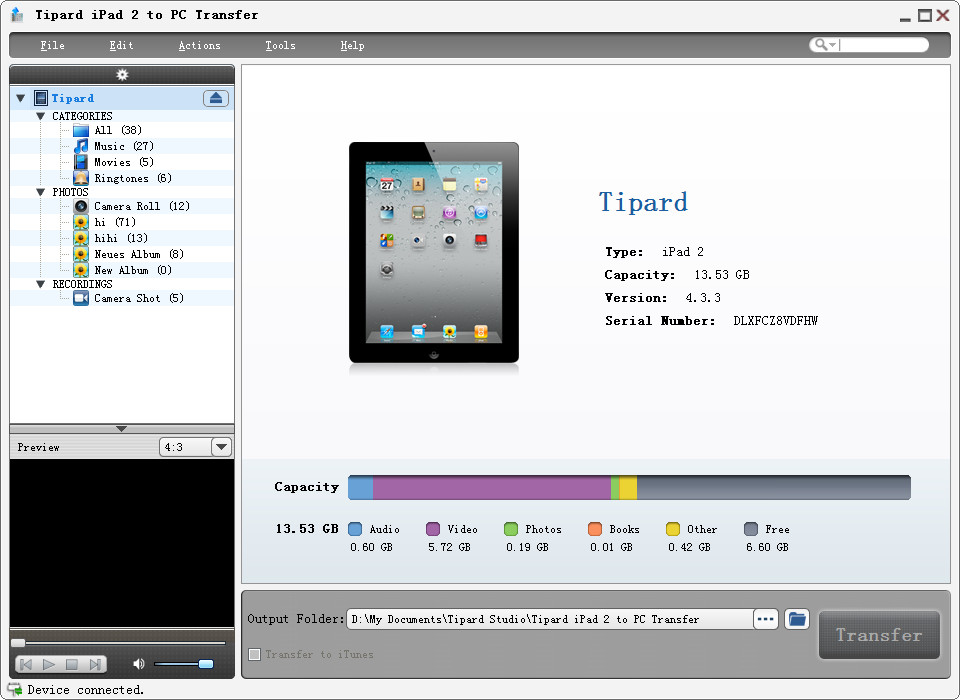Open the File menu
960x700 pixels.
coord(53,45)
